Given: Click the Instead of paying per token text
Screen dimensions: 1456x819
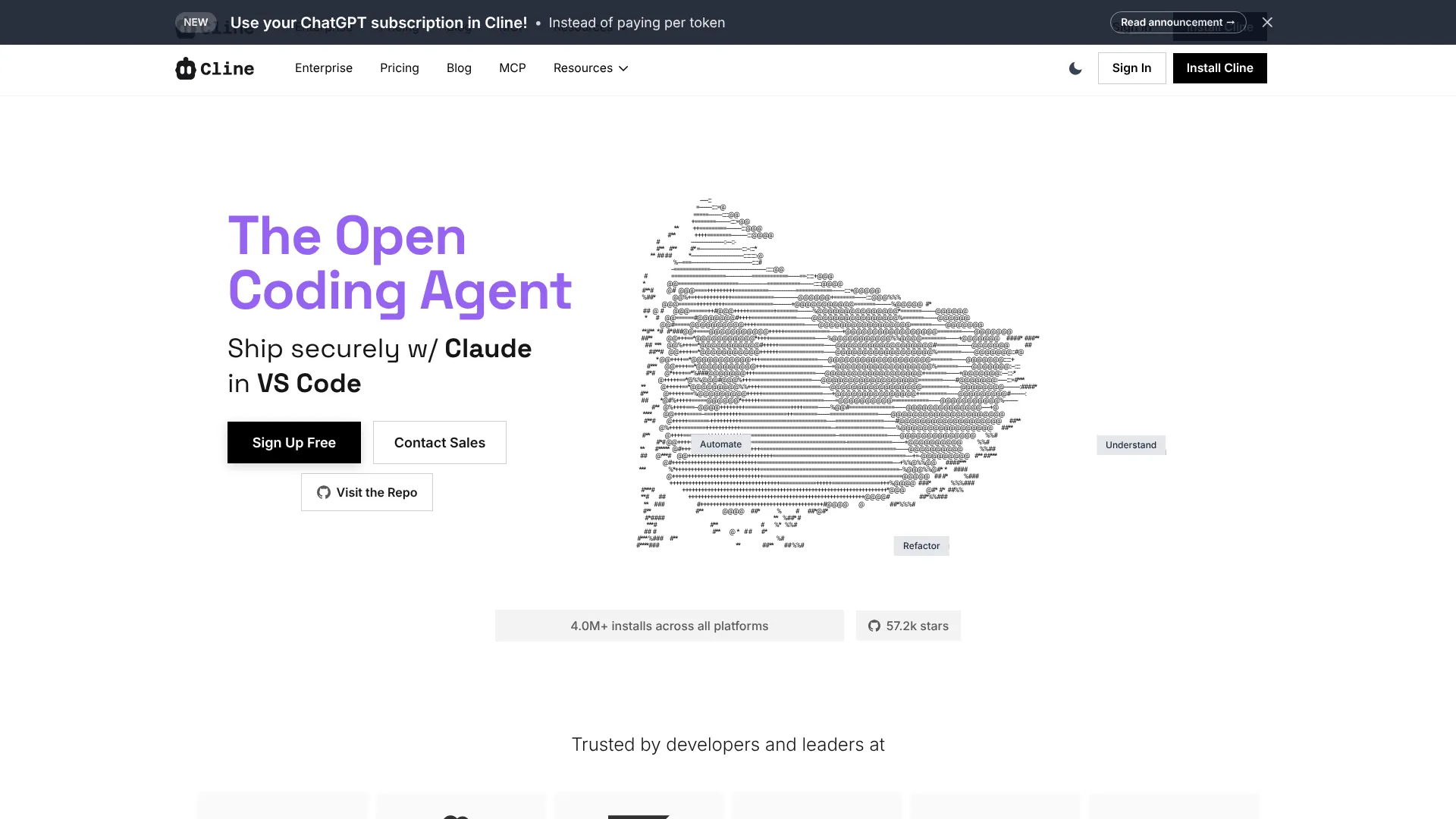Looking at the screenshot, I should pos(637,23).
